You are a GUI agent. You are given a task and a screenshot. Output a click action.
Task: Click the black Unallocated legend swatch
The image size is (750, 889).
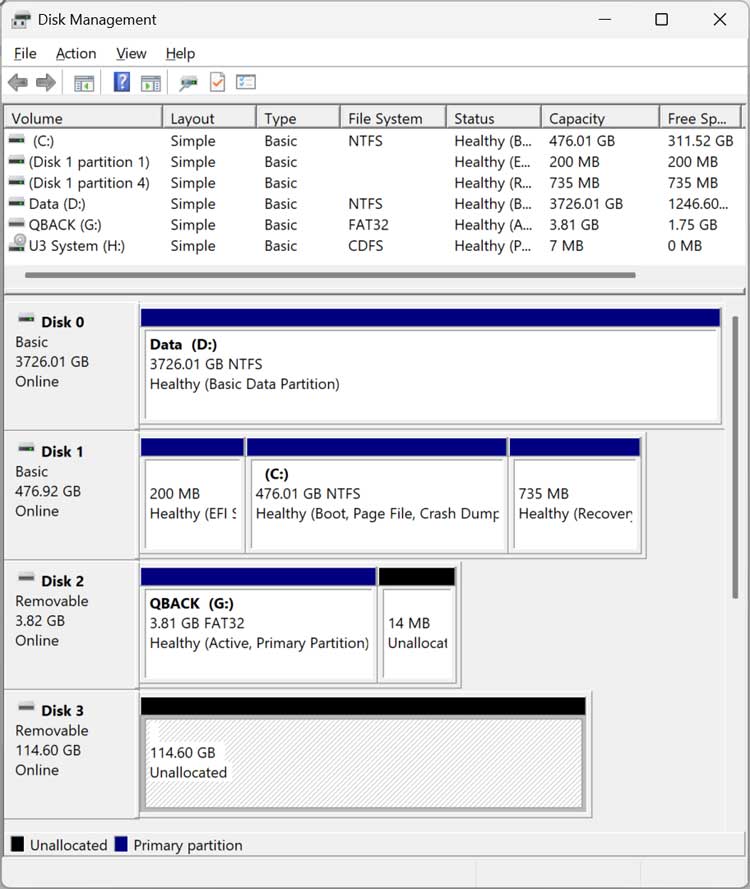click(18, 844)
